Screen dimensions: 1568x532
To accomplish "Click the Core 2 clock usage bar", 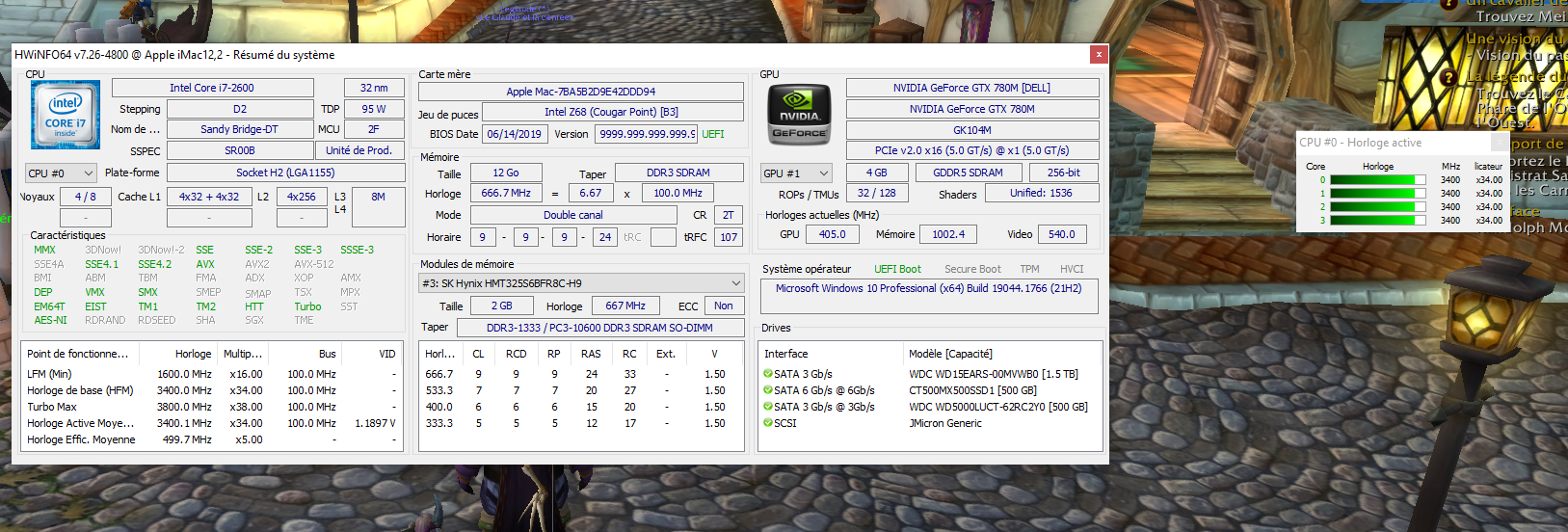I will click(x=1378, y=207).
